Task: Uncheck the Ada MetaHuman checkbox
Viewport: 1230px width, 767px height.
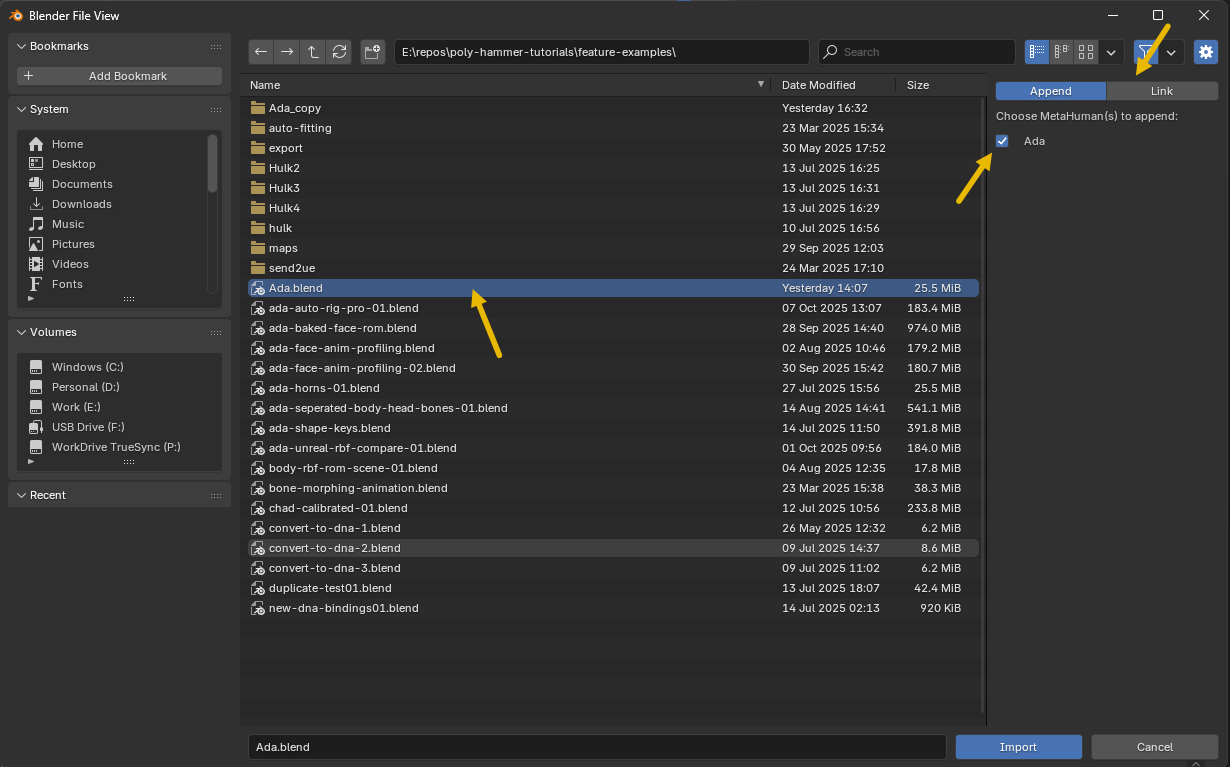Action: click(x=1002, y=141)
